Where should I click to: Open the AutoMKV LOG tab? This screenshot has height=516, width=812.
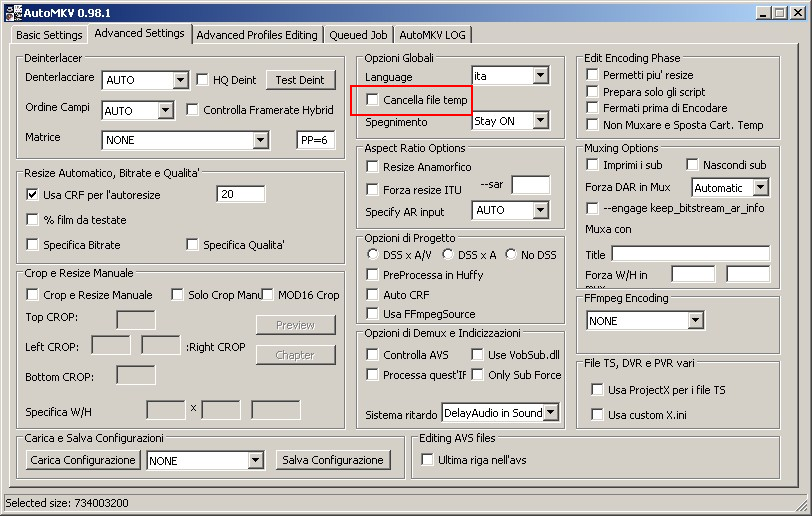click(432, 35)
